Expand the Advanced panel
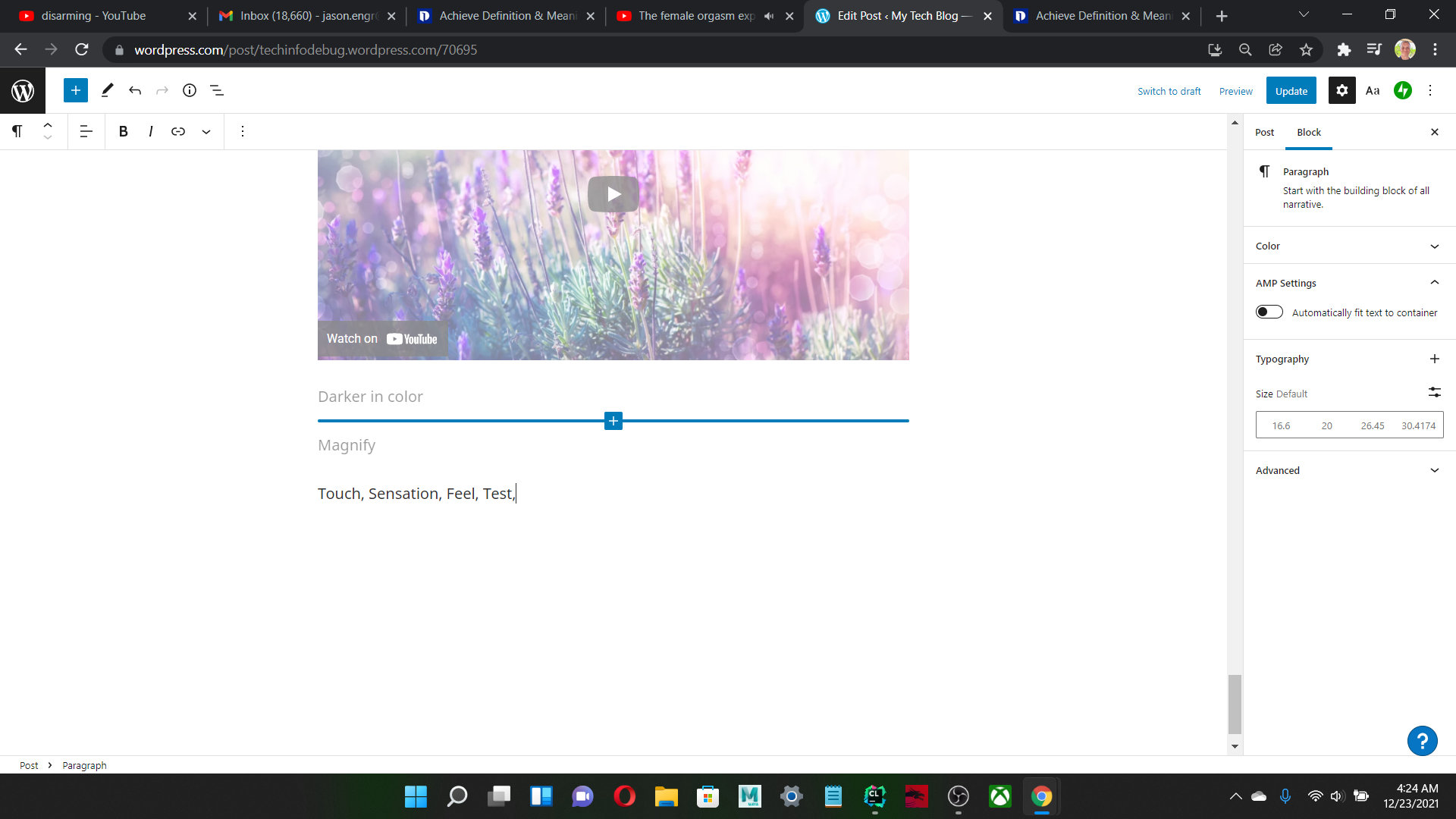The height and width of the screenshot is (819, 1456). [1349, 470]
